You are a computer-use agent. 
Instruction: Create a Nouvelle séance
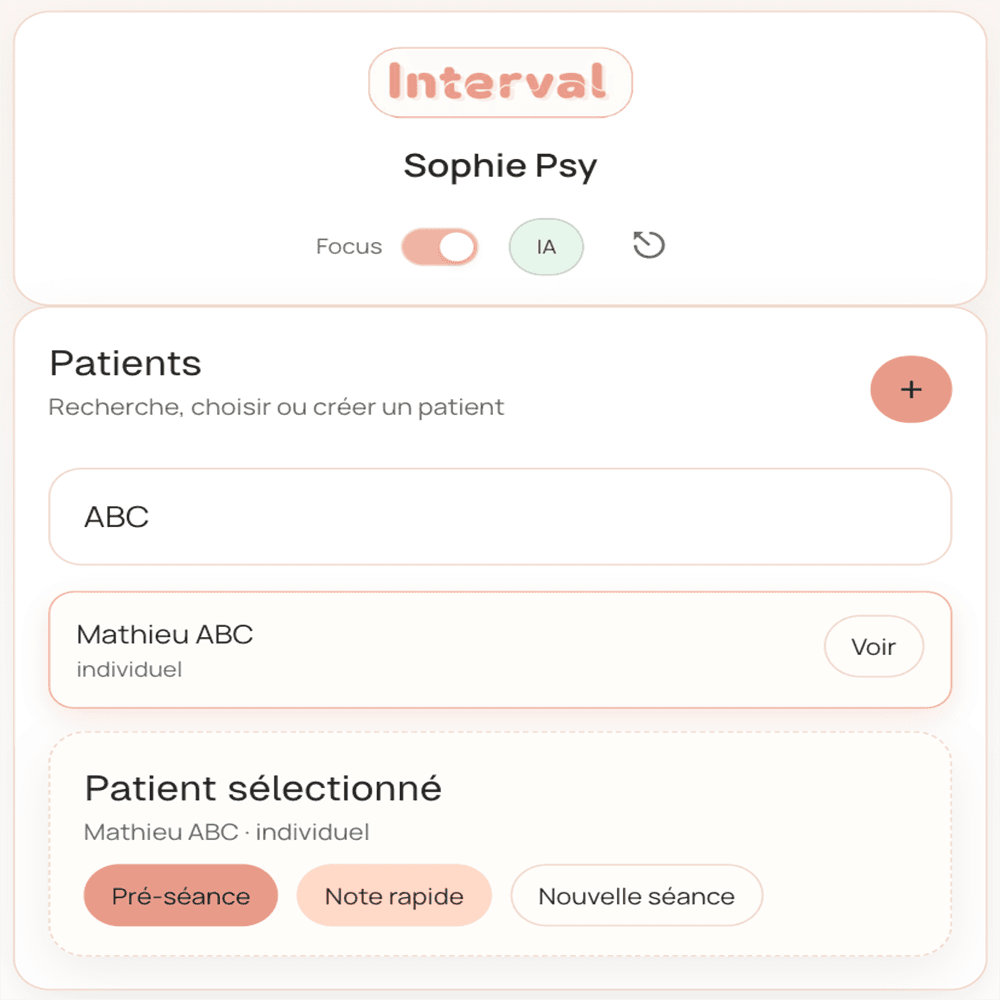pos(636,896)
